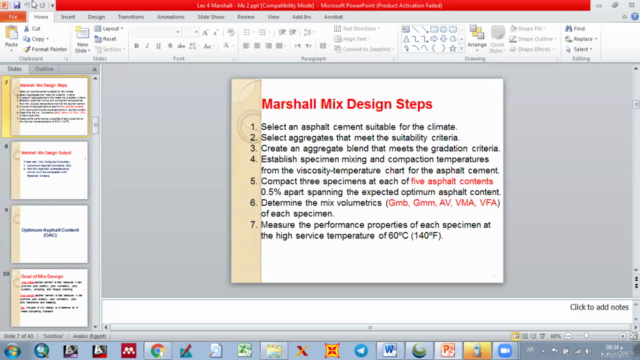
Task: Clear all formatting icon
Action: coord(231,32)
